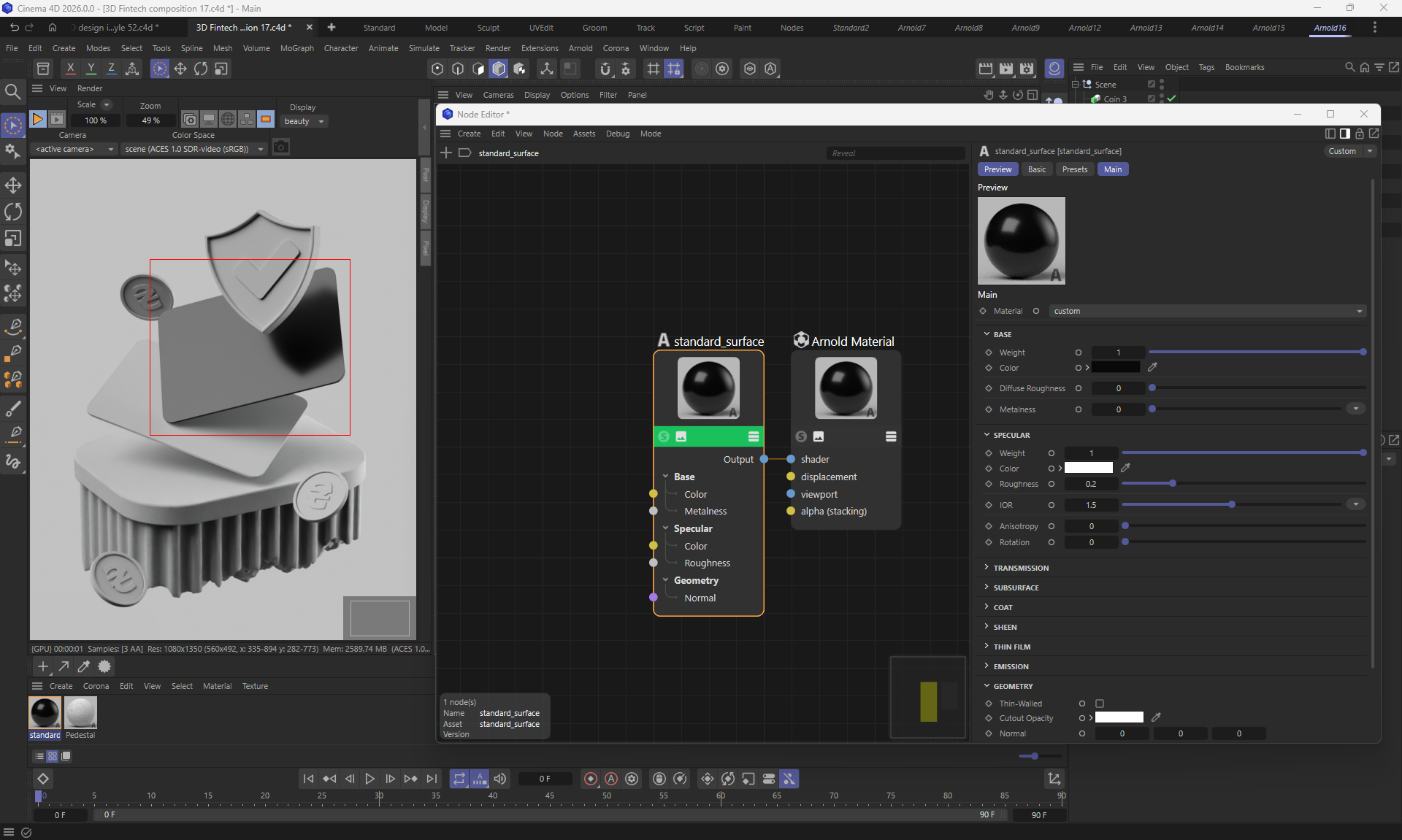Toggle the X axis lock icon
This screenshot has height=840, width=1402.
(x=70, y=69)
